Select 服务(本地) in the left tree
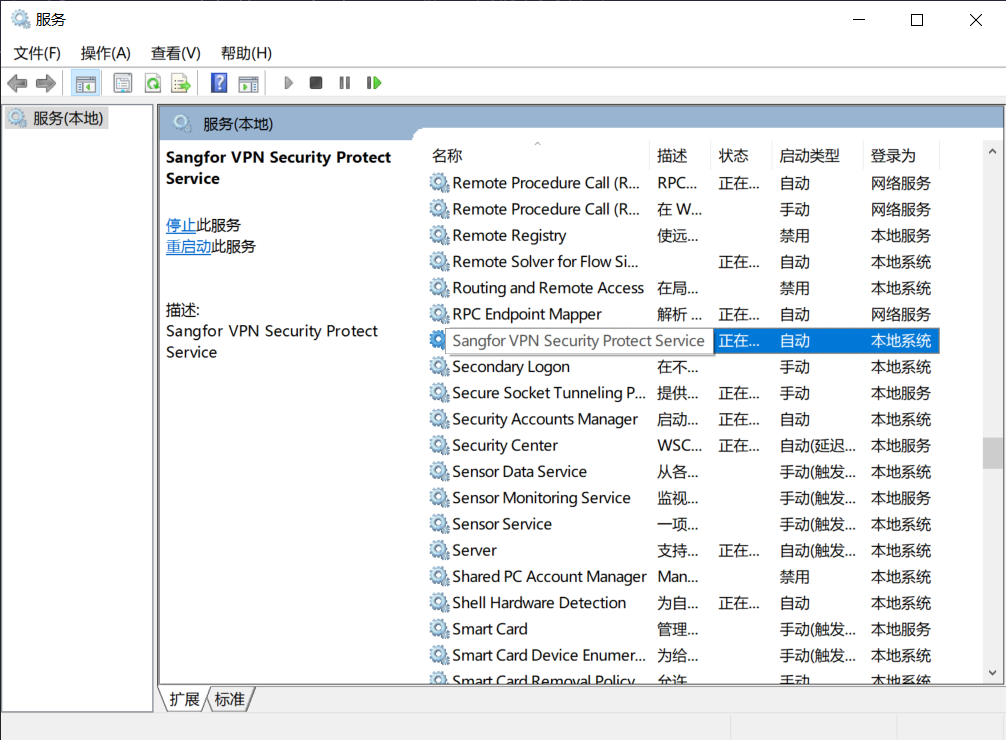 pyautogui.click(x=67, y=118)
